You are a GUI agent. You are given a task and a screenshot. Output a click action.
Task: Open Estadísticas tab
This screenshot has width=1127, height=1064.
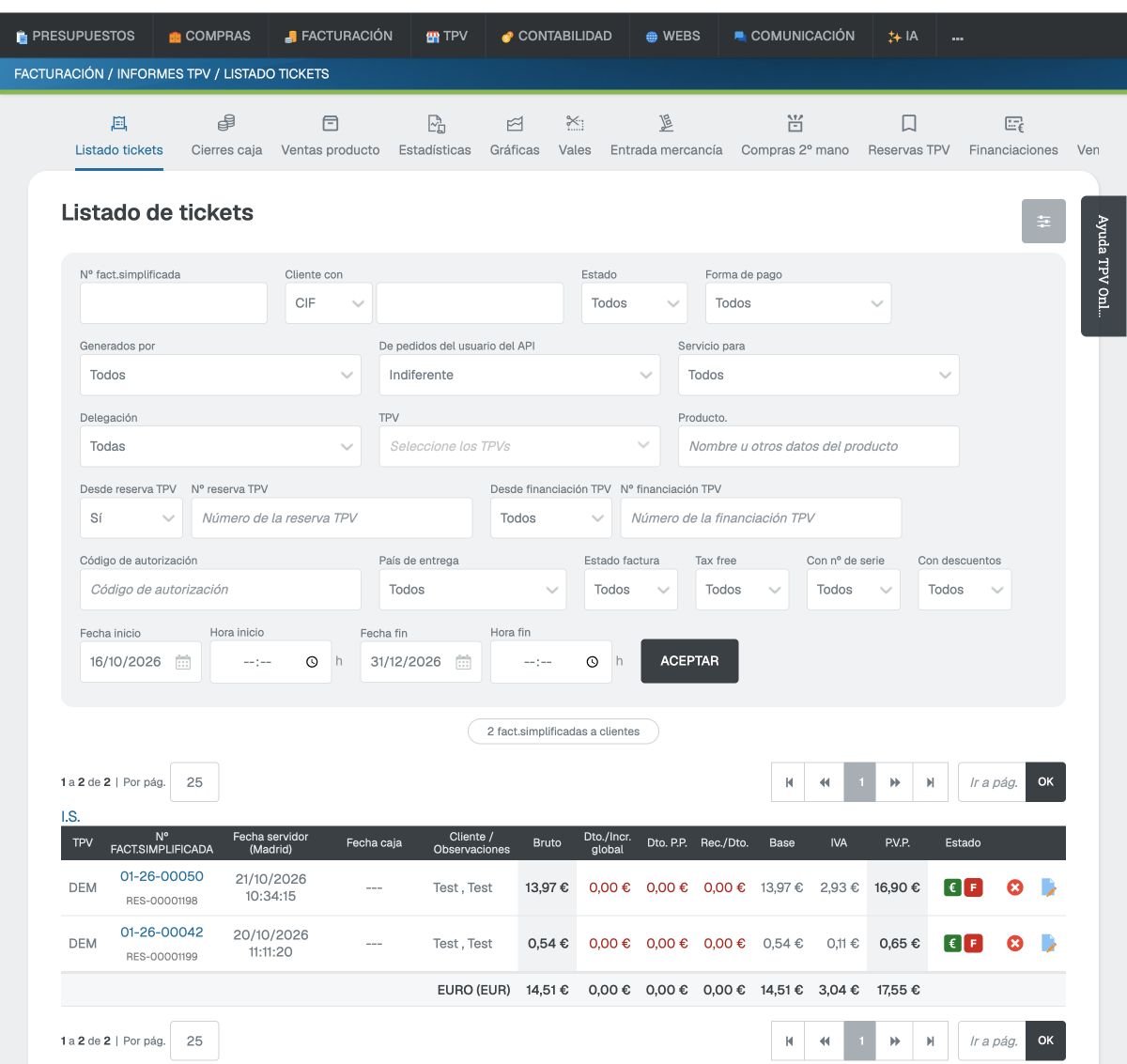click(x=435, y=136)
